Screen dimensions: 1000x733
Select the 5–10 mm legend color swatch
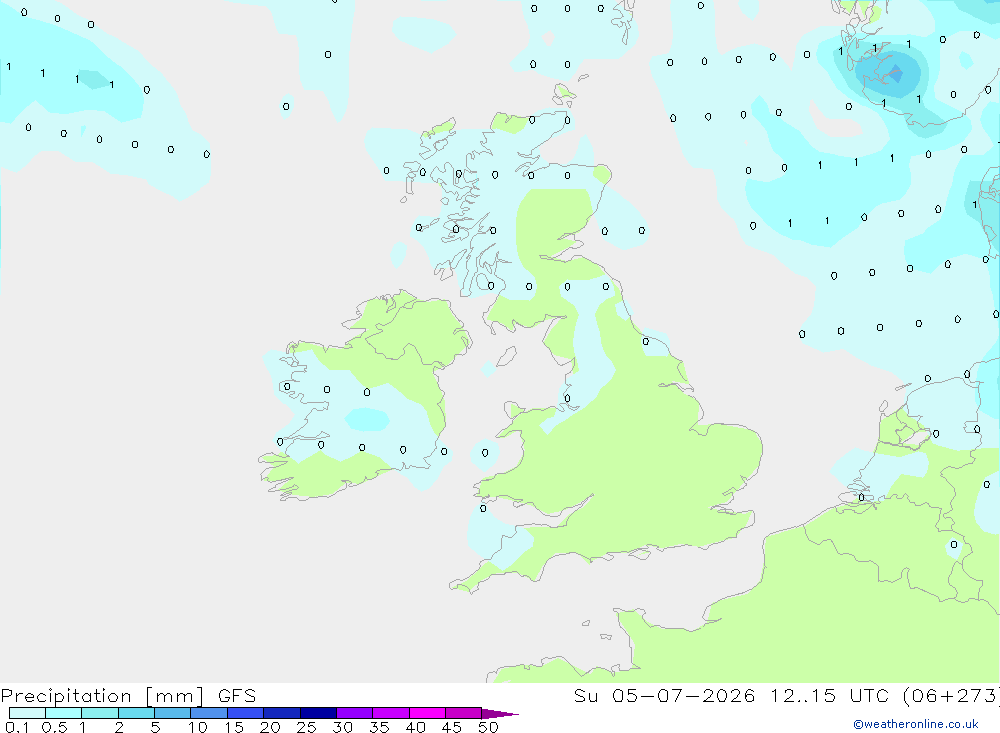pyautogui.click(x=173, y=713)
